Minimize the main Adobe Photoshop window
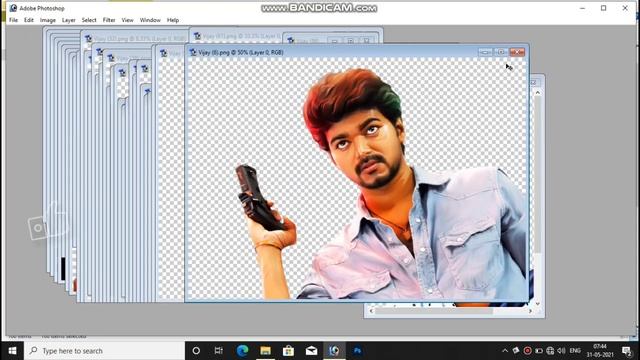This screenshot has width=640, height=360. [x=582, y=8]
